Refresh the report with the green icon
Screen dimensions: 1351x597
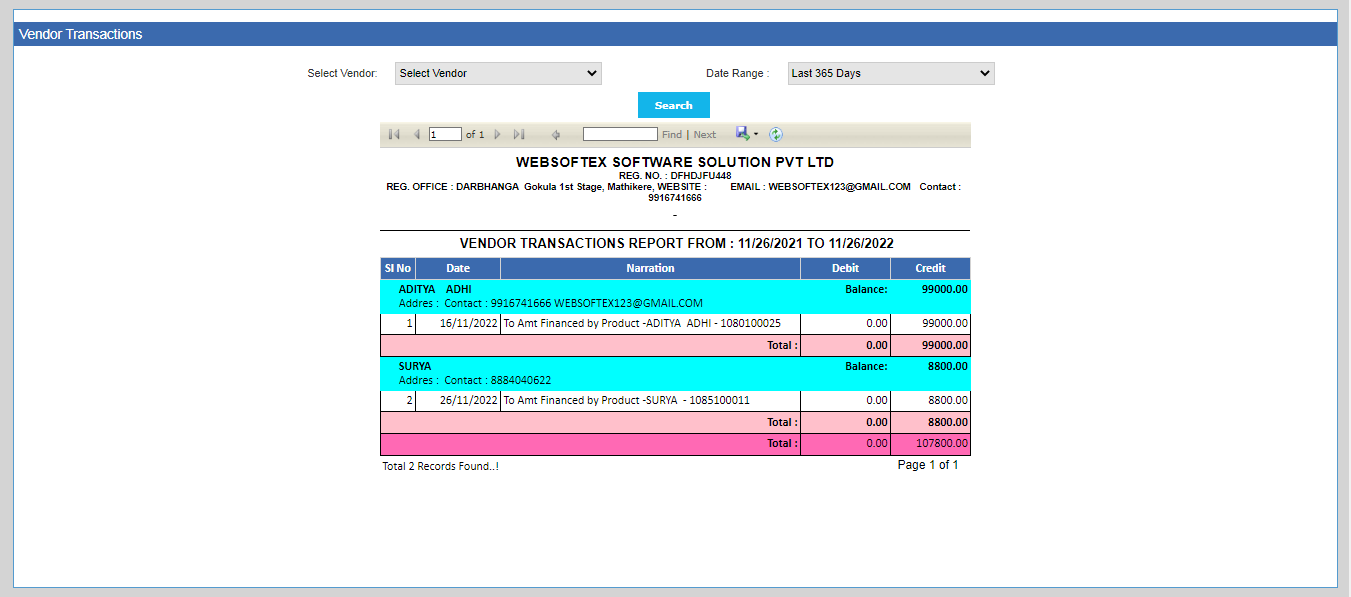[775, 134]
